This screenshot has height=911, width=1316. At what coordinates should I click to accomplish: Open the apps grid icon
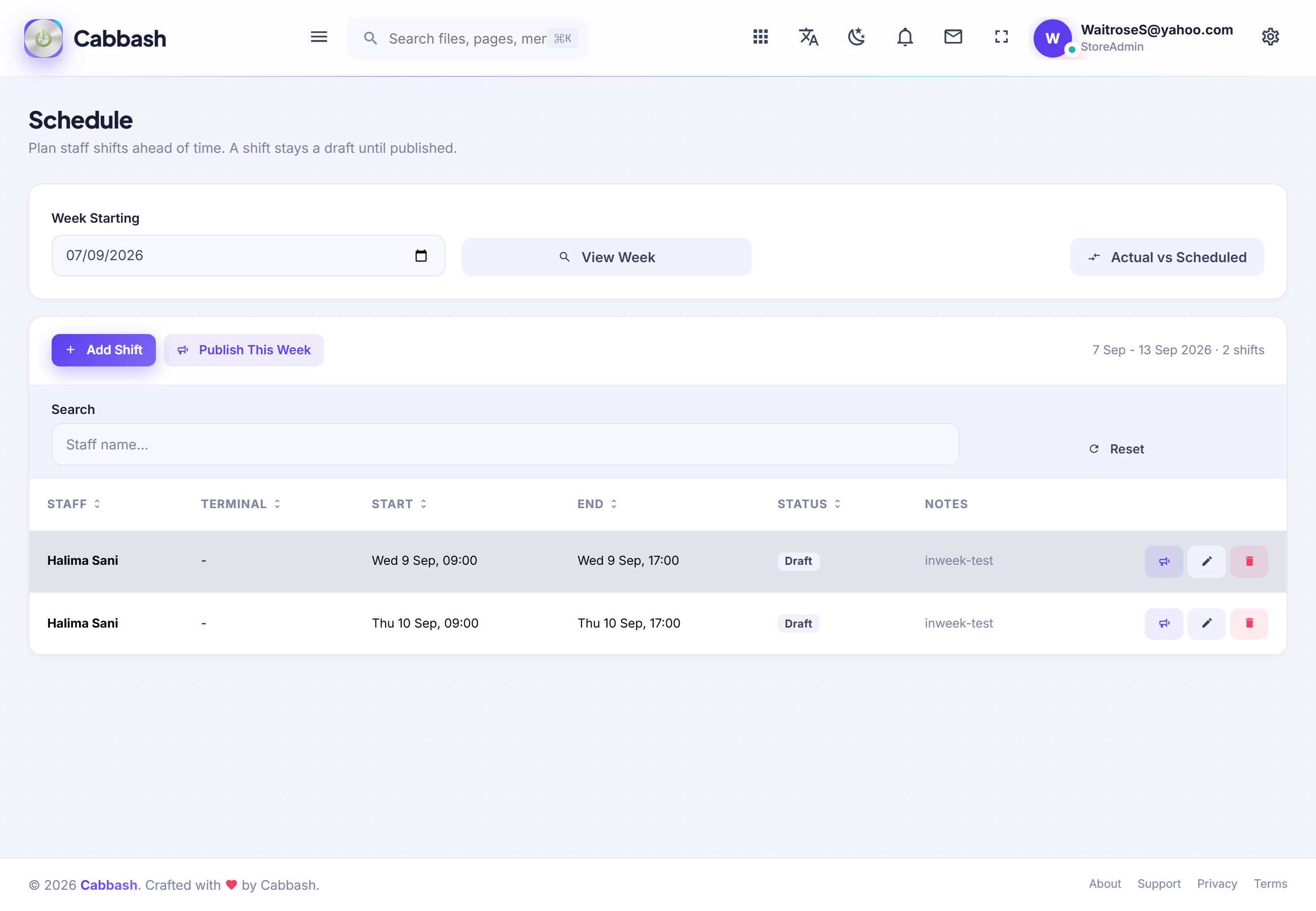(760, 37)
